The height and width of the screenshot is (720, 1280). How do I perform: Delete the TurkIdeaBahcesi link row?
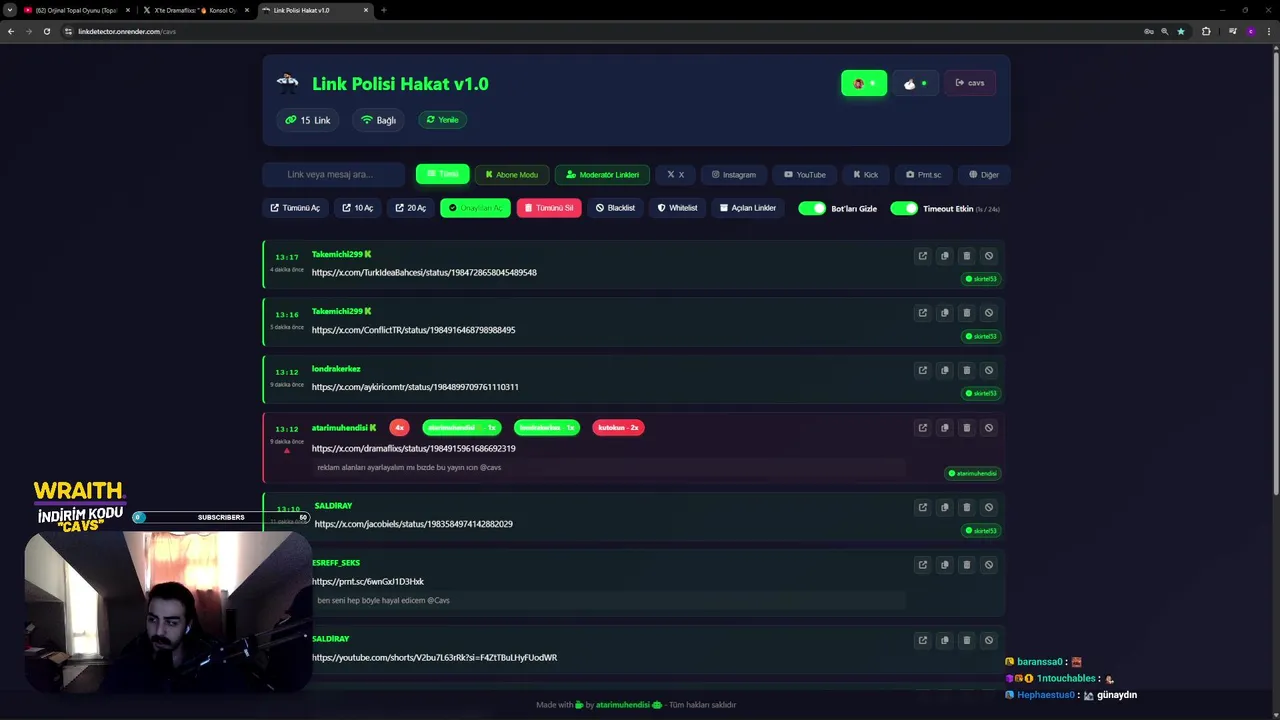(x=966, y=256)
